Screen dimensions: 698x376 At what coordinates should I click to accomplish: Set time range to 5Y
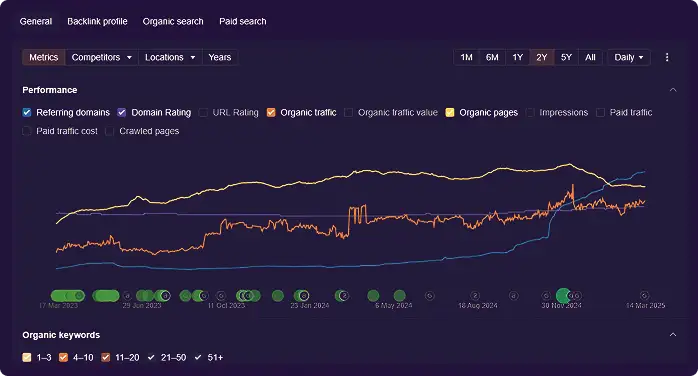(566, 57)
